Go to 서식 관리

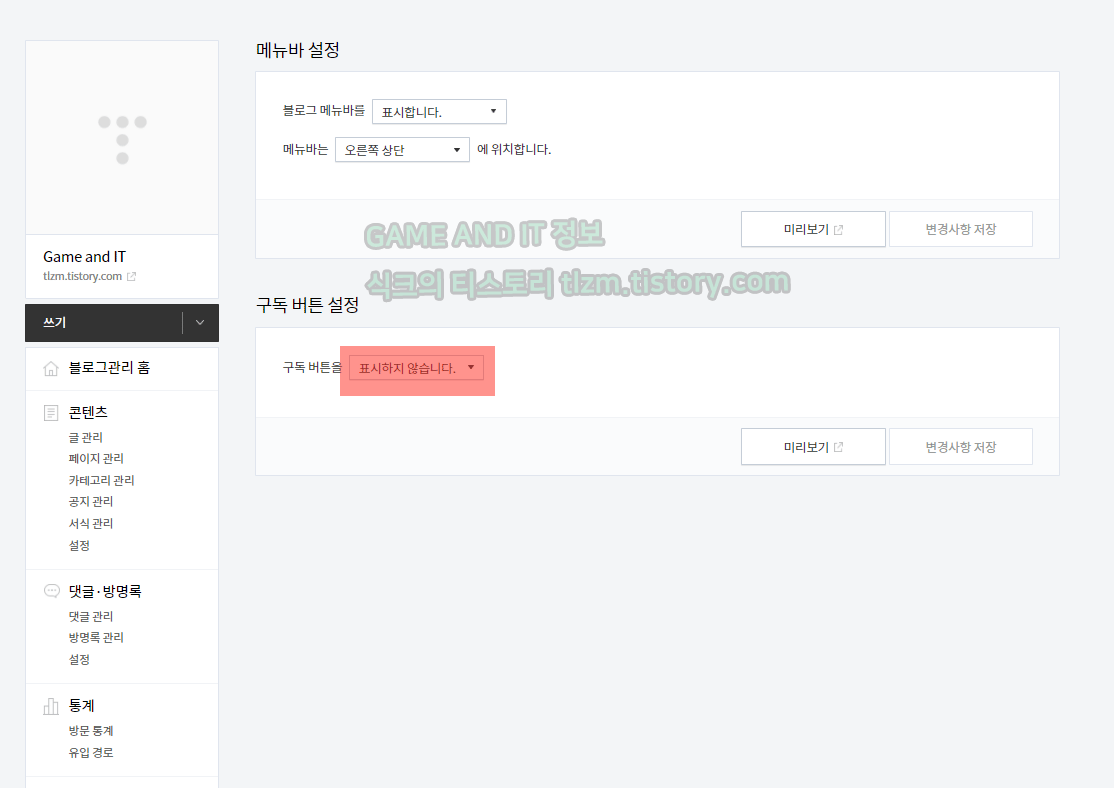(90, 524)
